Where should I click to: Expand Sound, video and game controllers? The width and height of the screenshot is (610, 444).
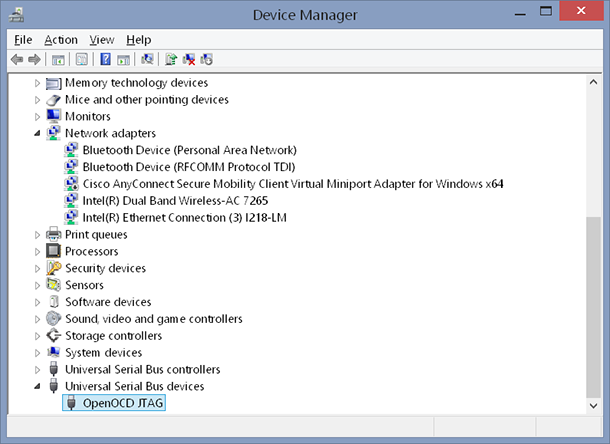pyautogui.click(x=38, y=319)
